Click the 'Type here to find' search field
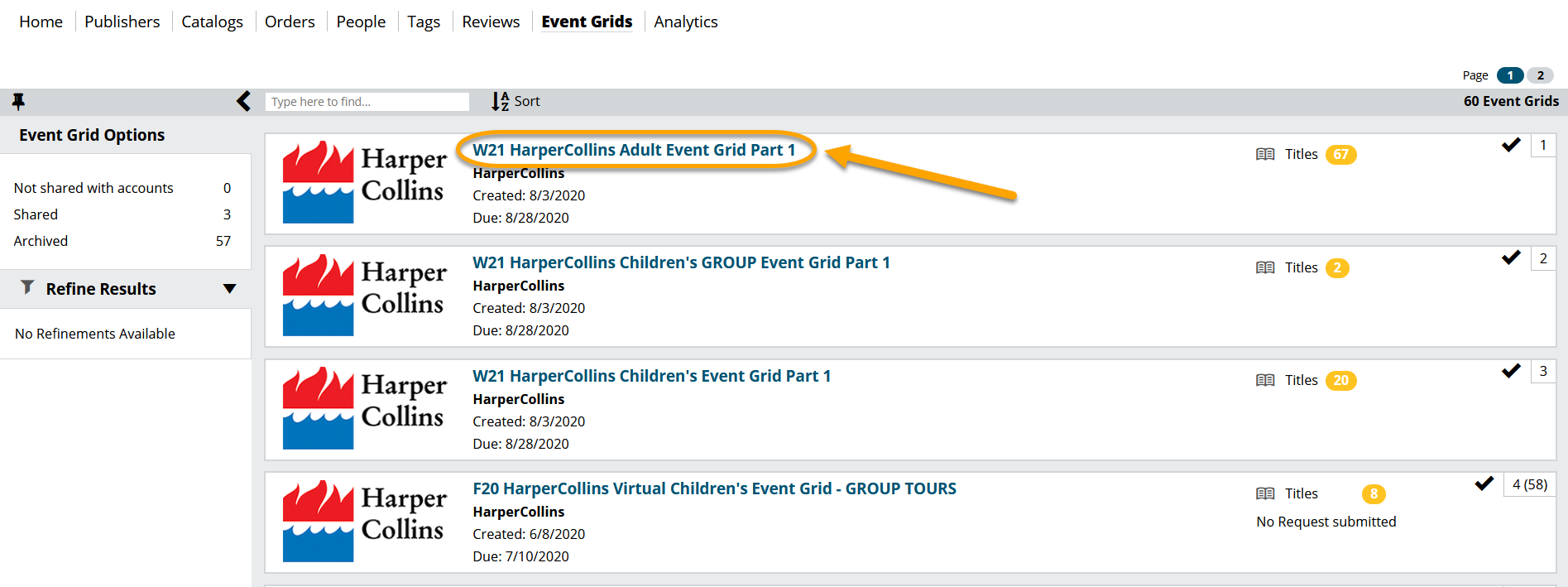Screen dimensions: 1568x587 point(367,102)
